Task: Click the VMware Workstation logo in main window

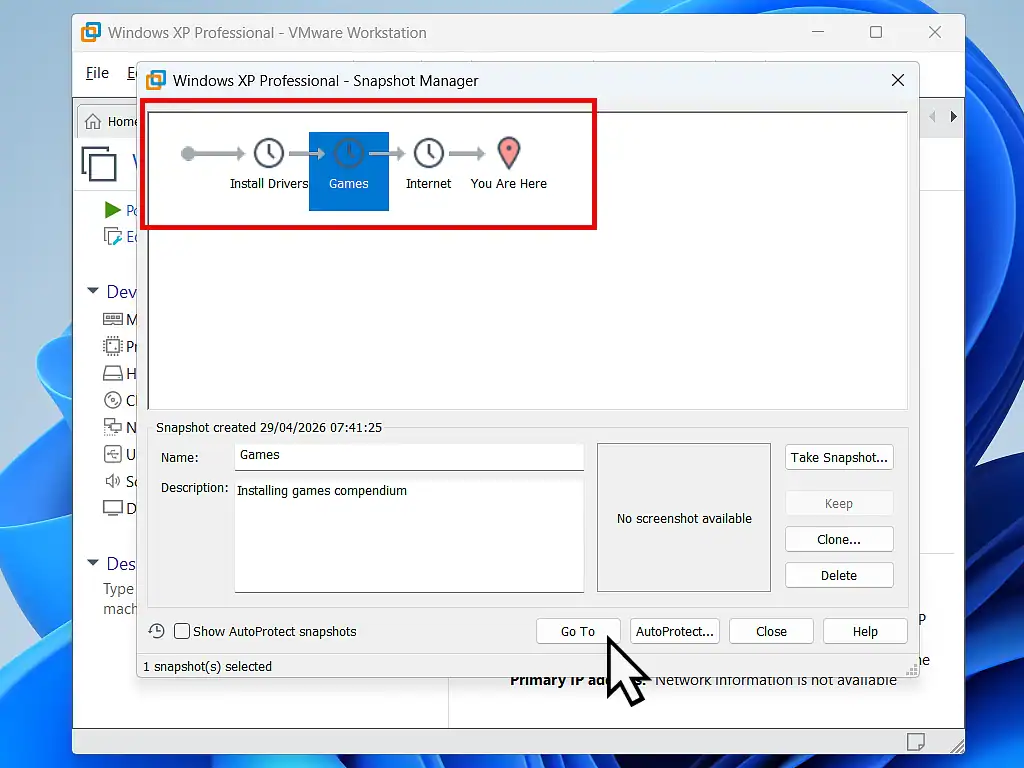Action: tap(91, 32)
